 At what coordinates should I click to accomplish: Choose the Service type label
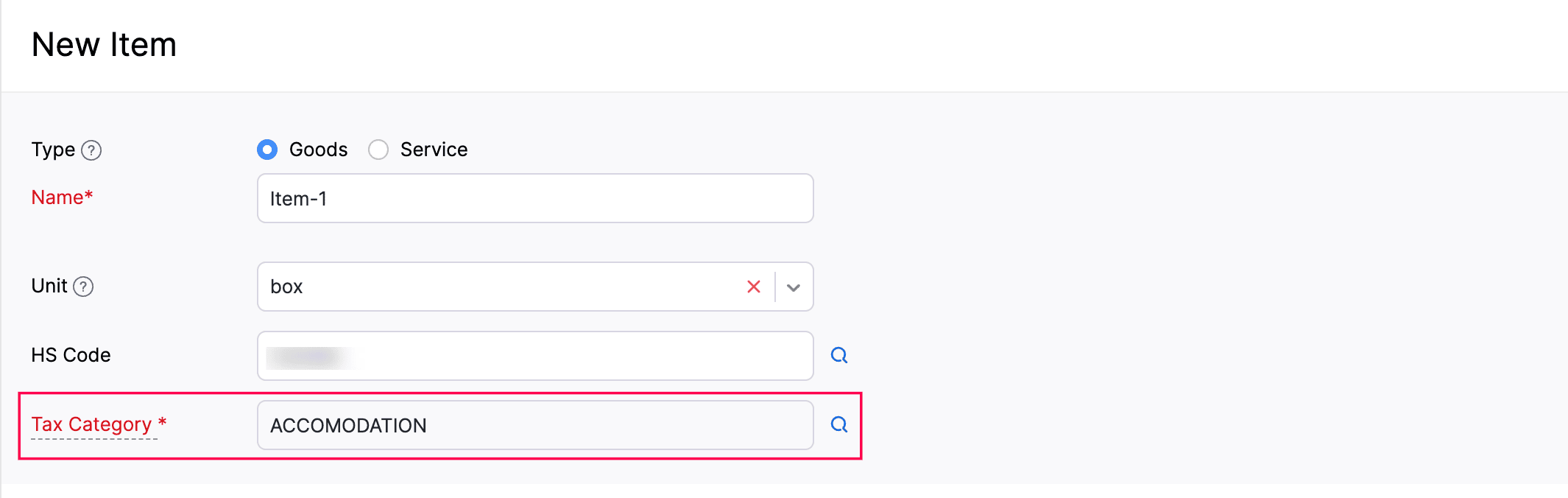pyautogui.click(x=434, y=150)
